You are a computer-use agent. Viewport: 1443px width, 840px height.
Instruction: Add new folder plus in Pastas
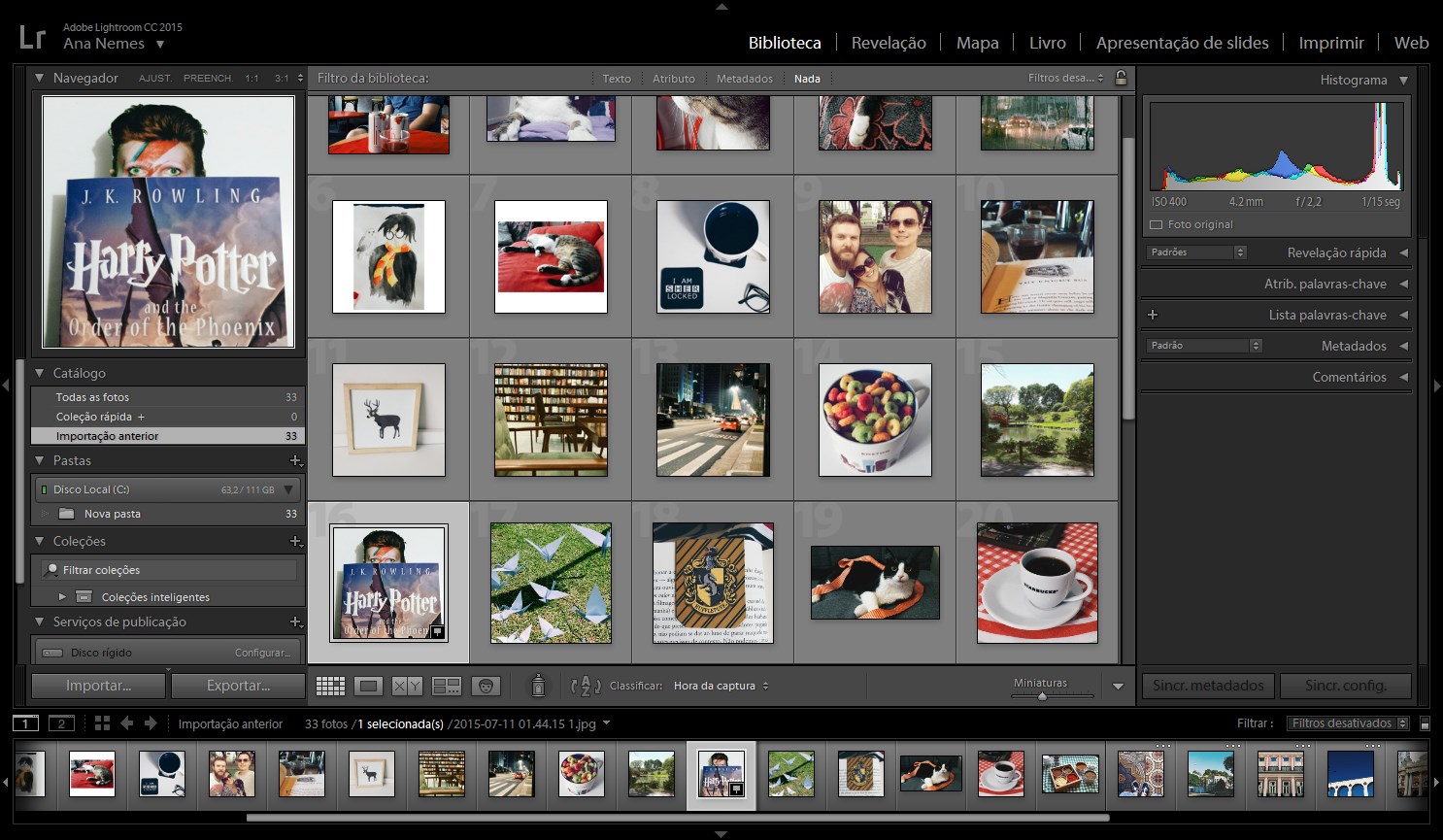pyautogui.click(x=296, y=460)
